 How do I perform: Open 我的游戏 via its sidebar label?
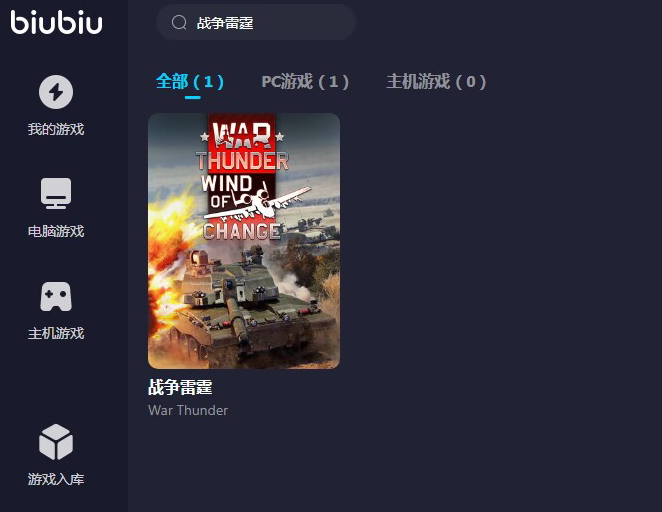tap(56, 129)
